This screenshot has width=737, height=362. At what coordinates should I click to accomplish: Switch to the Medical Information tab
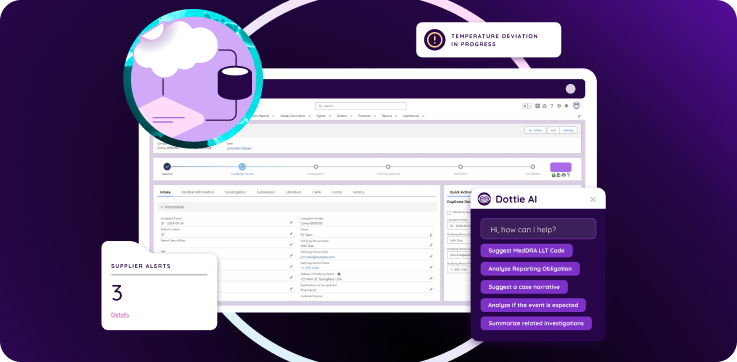point(198,192)
